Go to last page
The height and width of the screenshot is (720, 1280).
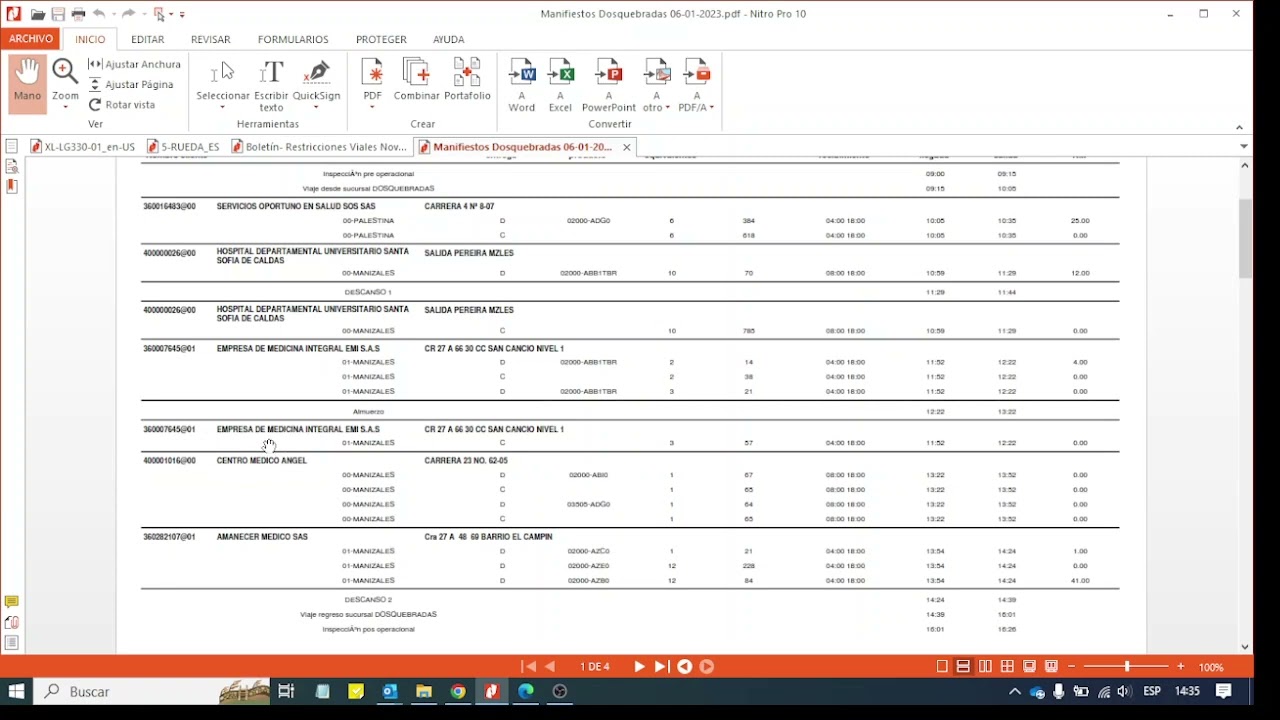click(x=661, y=666)
